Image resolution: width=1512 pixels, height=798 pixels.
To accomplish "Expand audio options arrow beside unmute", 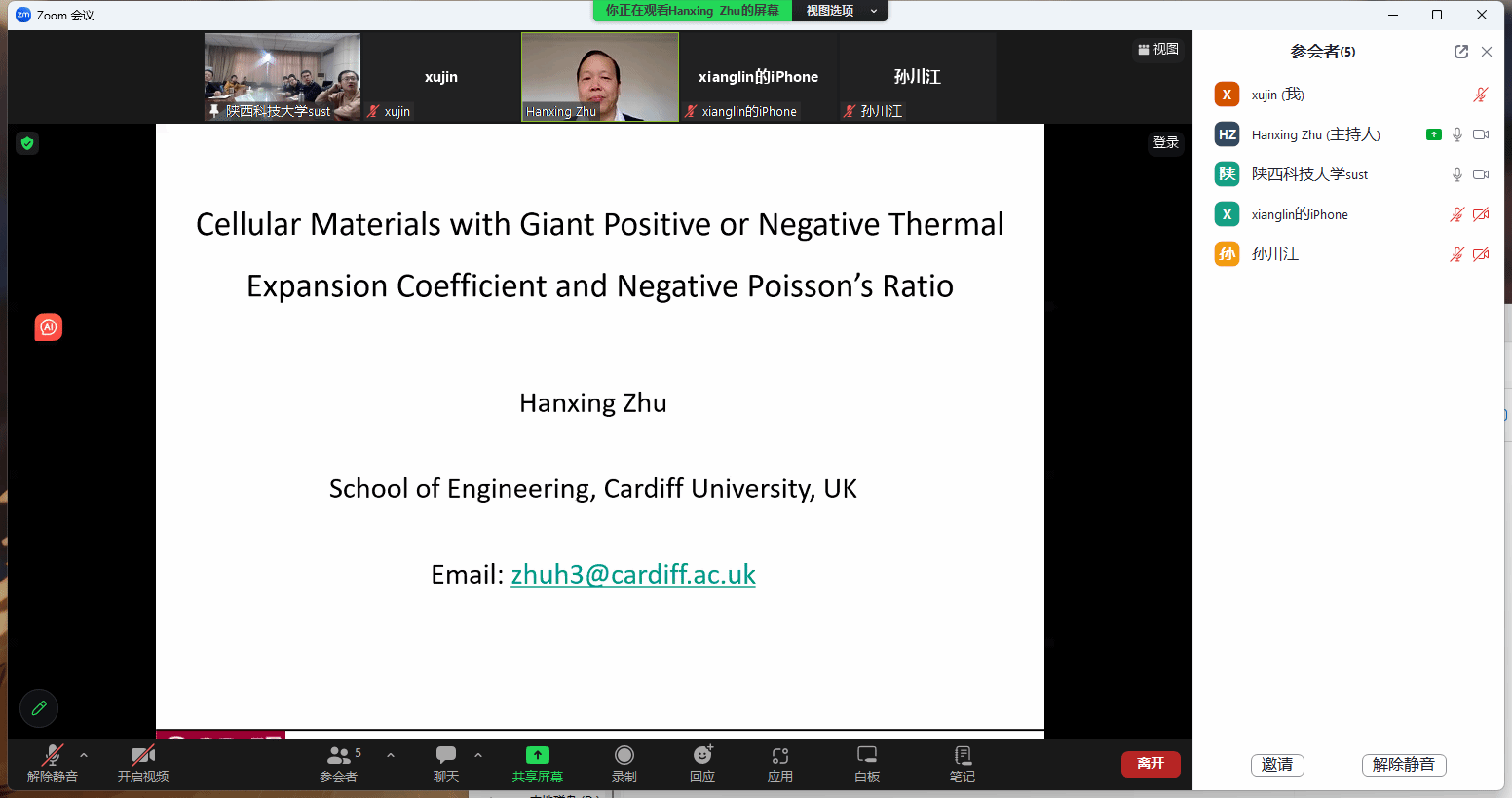I will [84, 755].
